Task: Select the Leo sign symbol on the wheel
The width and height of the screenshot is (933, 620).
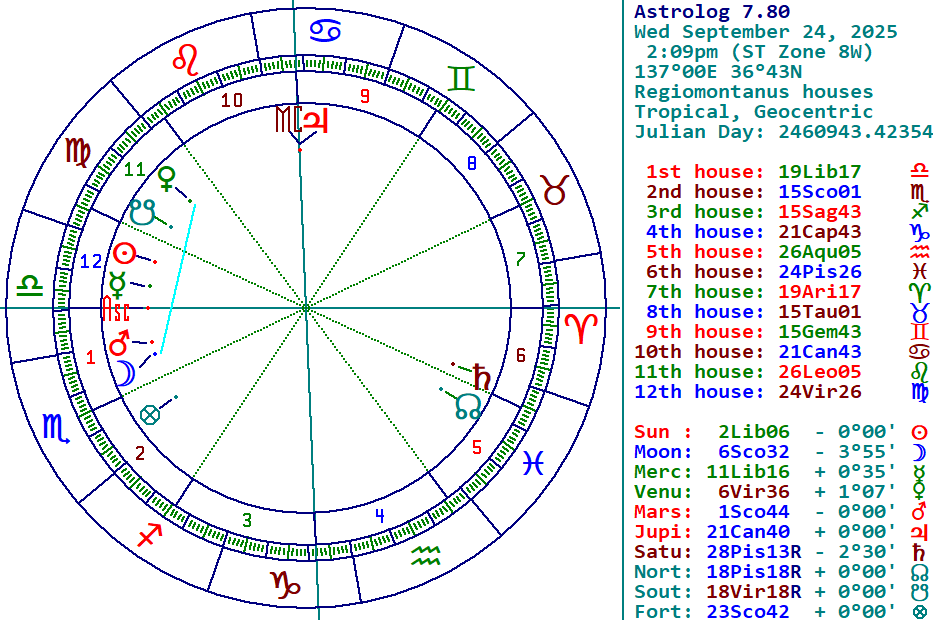Action: 186,58
